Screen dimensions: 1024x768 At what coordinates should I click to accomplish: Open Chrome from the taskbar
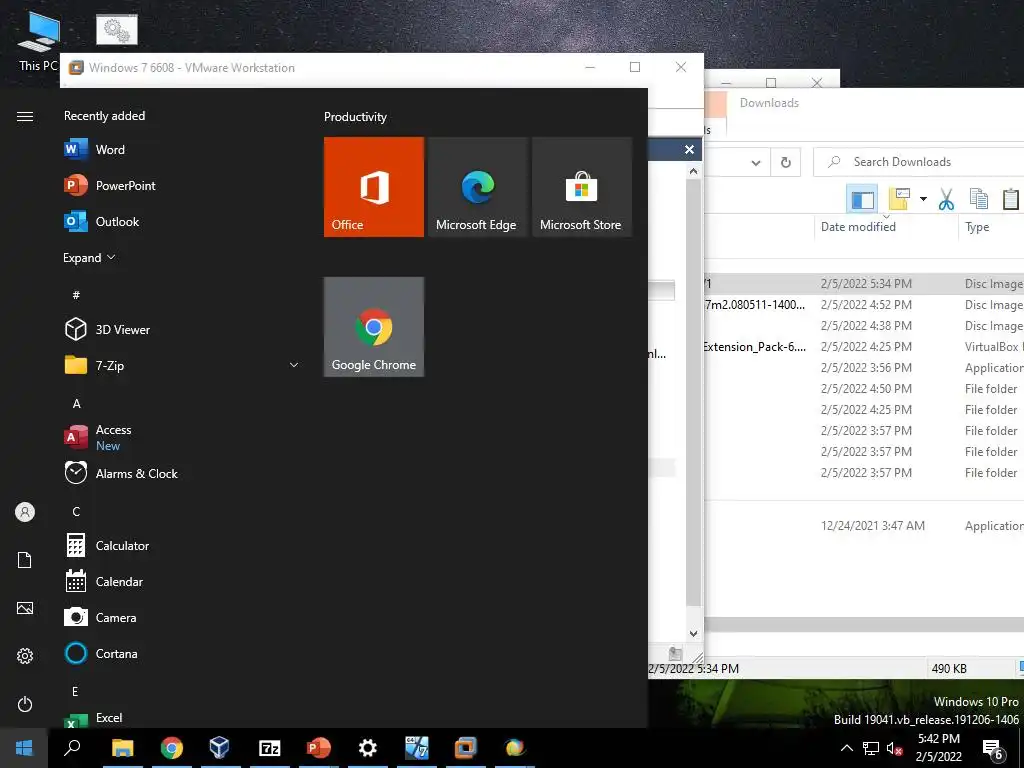[171, 748]
